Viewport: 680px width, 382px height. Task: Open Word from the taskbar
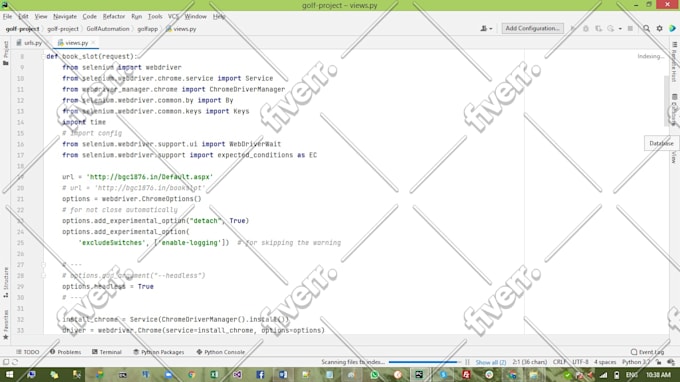pos(283,375)
